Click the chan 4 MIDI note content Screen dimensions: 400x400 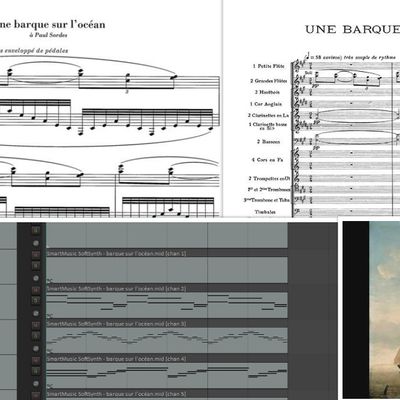(167, 375)
